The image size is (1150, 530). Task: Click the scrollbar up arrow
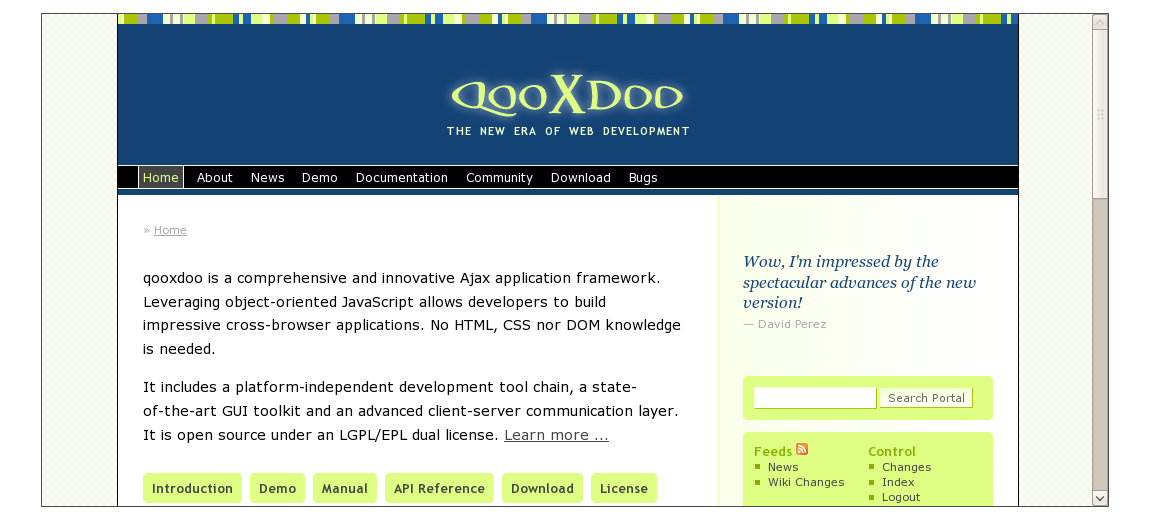click(x=1100, y=22)
